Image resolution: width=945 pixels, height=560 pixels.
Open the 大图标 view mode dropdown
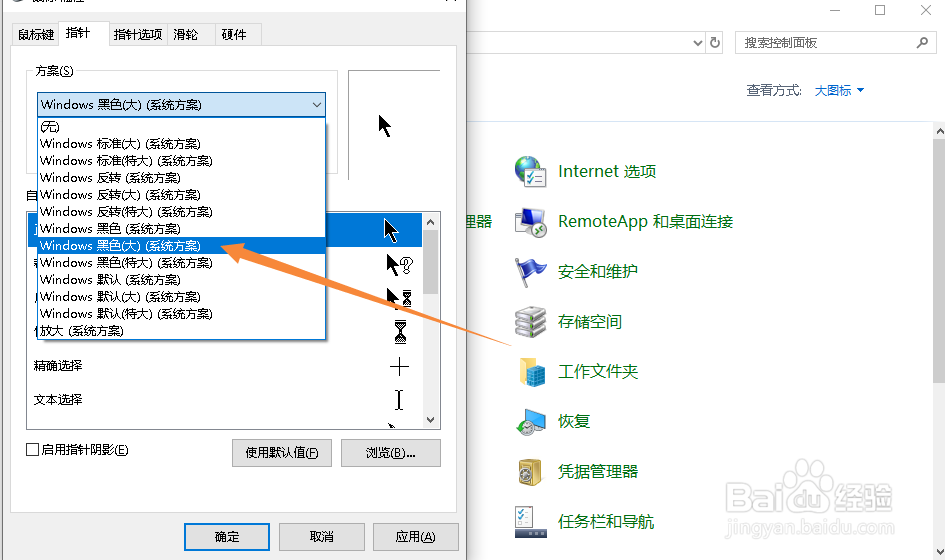(x=839, y=90)
